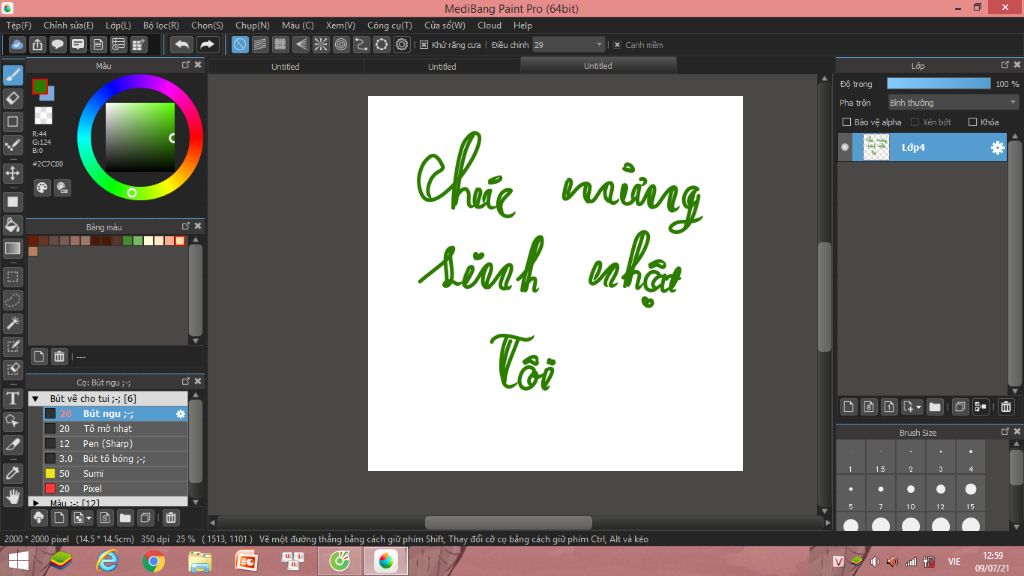Add a new folder in layer panel
The width and height of the screenshot is (1024, 576).
[935, 407]
